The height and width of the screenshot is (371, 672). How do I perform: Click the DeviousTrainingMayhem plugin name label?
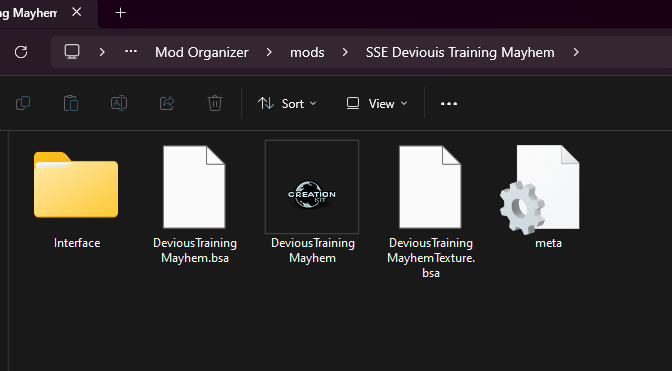click(x=313, y=251)
